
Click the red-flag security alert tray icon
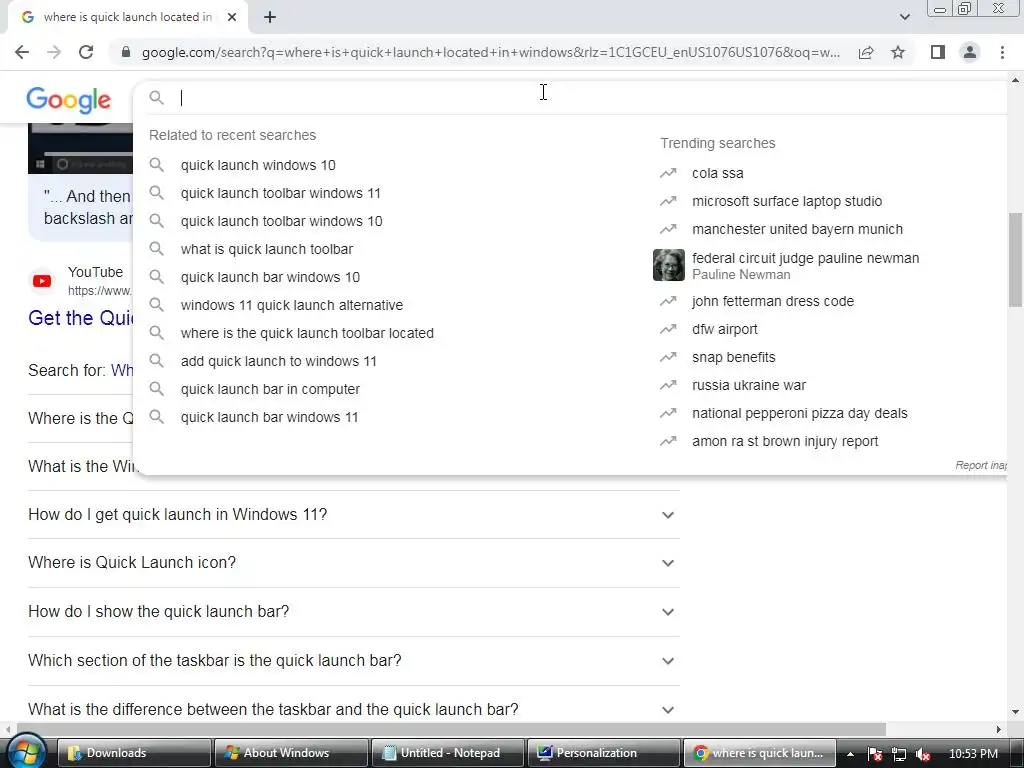click(875, 754)
